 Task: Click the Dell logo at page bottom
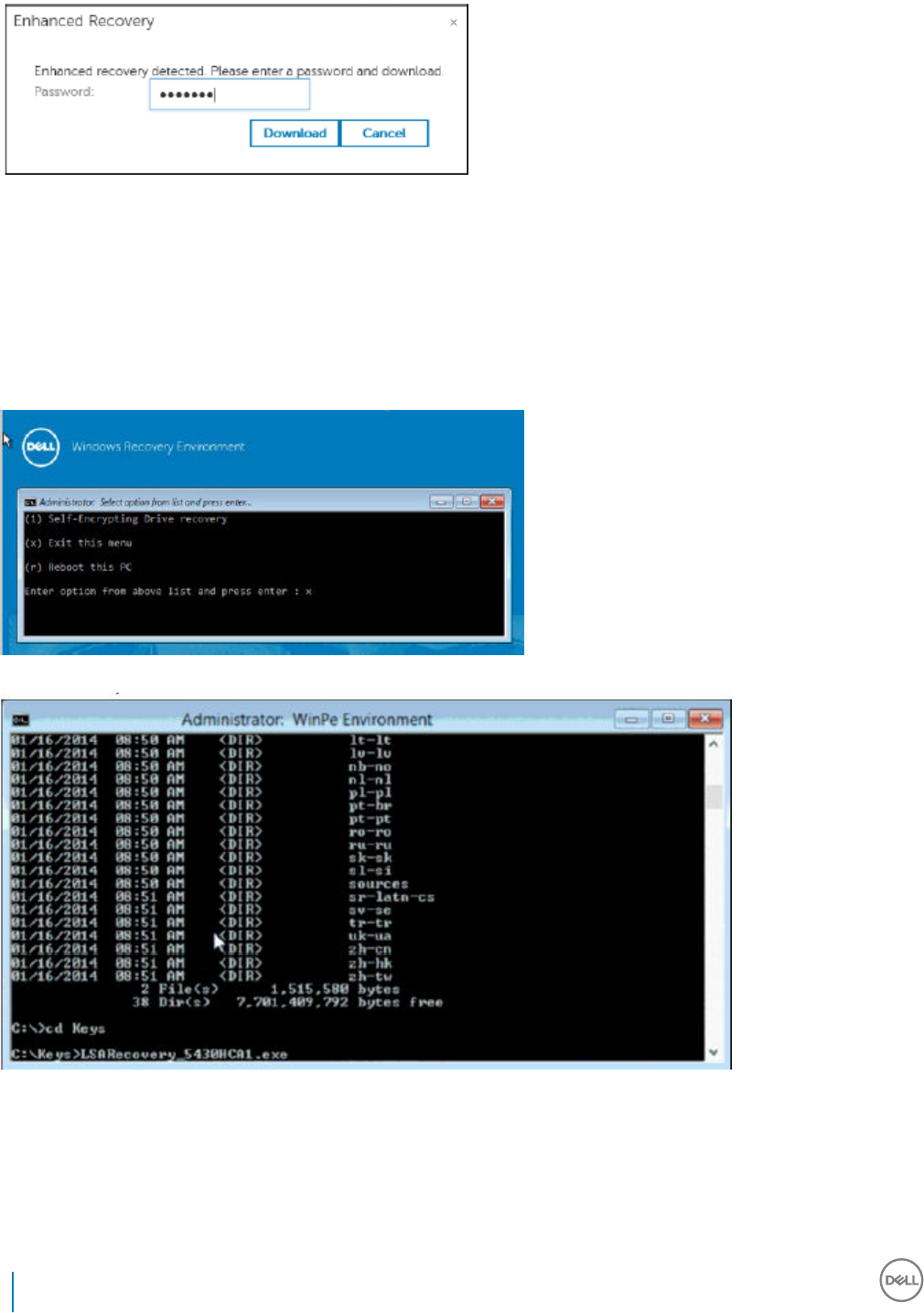[x=901, y=1280]
